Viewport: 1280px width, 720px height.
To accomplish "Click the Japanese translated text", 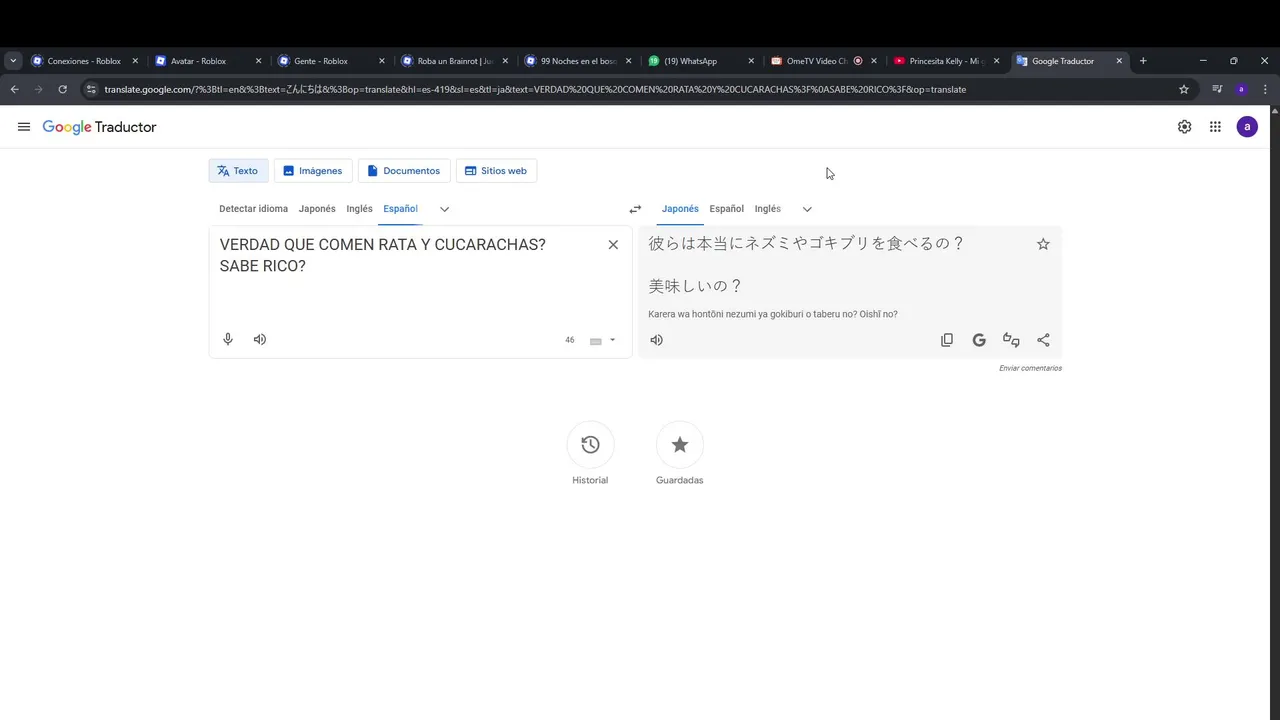I will [806, 264].
